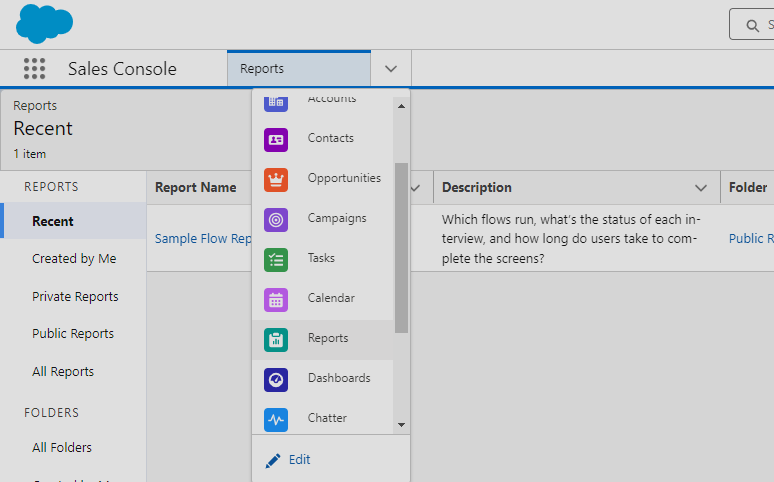Screen dimensions: 774x482
Task: Click the Edit pencil icon
Action: (273, 460)
